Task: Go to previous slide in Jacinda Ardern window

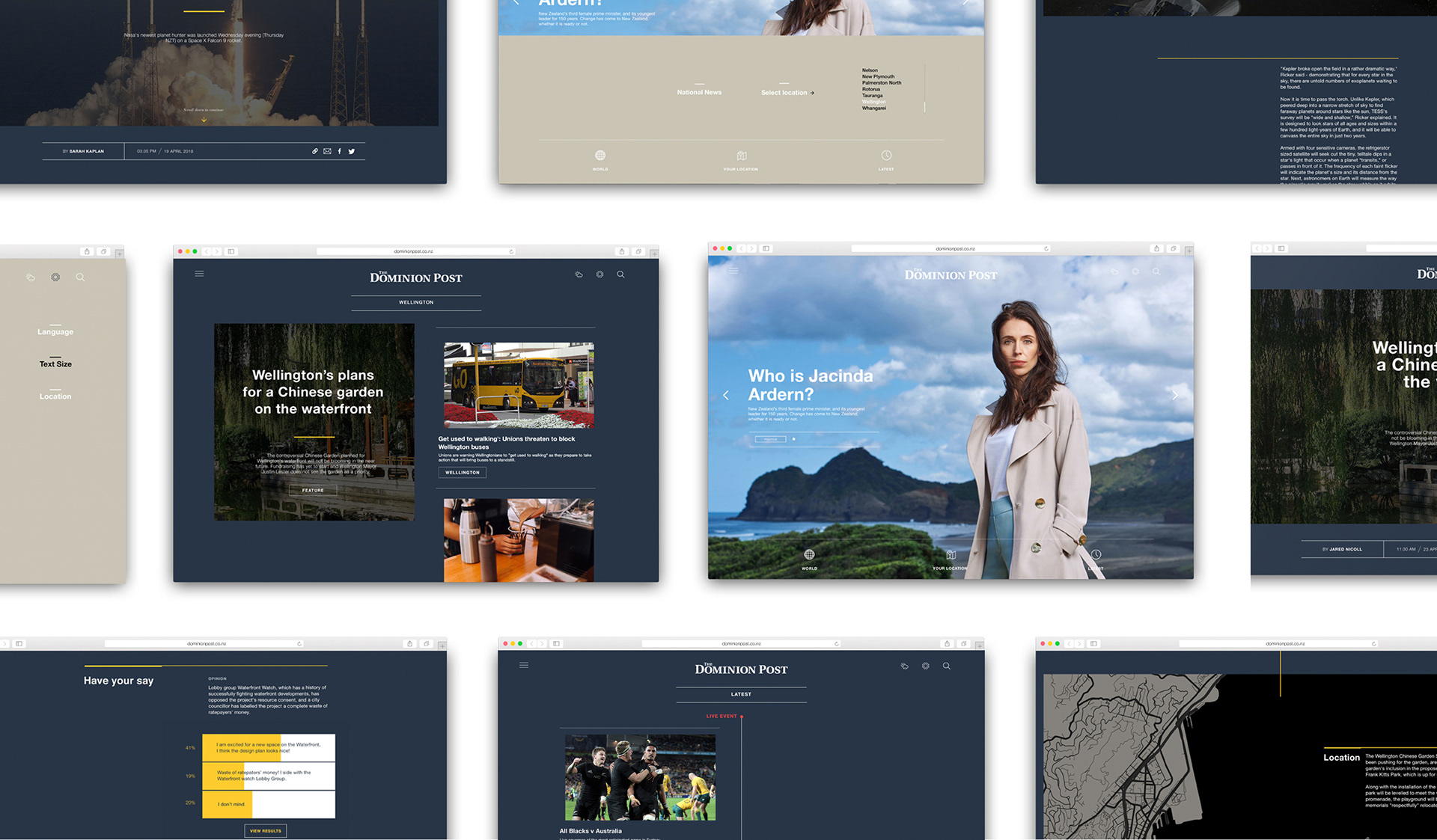Action: [725, 395]
